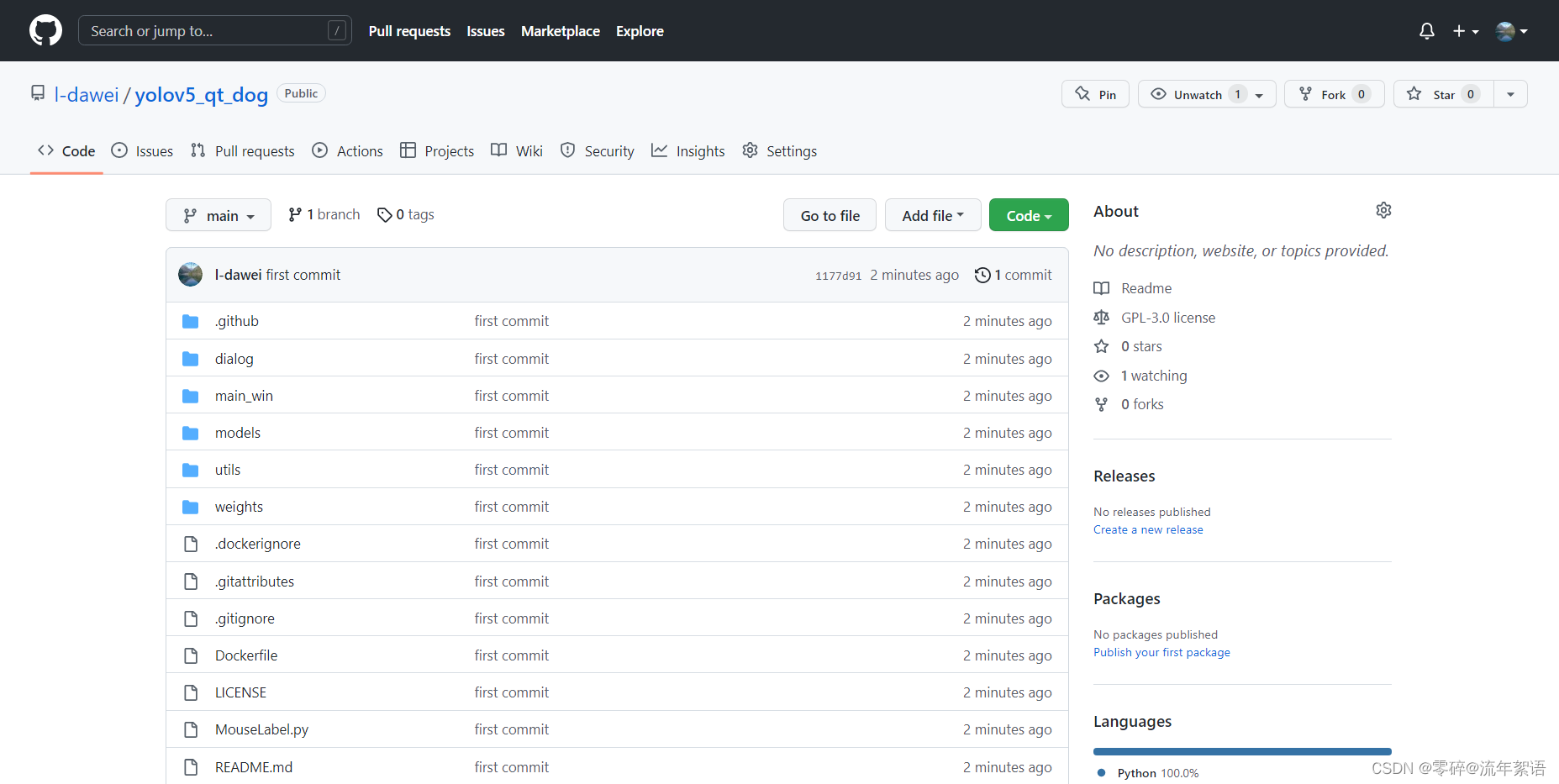Switch to the repository Pull requests tab
The height and width of the screenshot is (784, 1559).
[x=242, y=151]
